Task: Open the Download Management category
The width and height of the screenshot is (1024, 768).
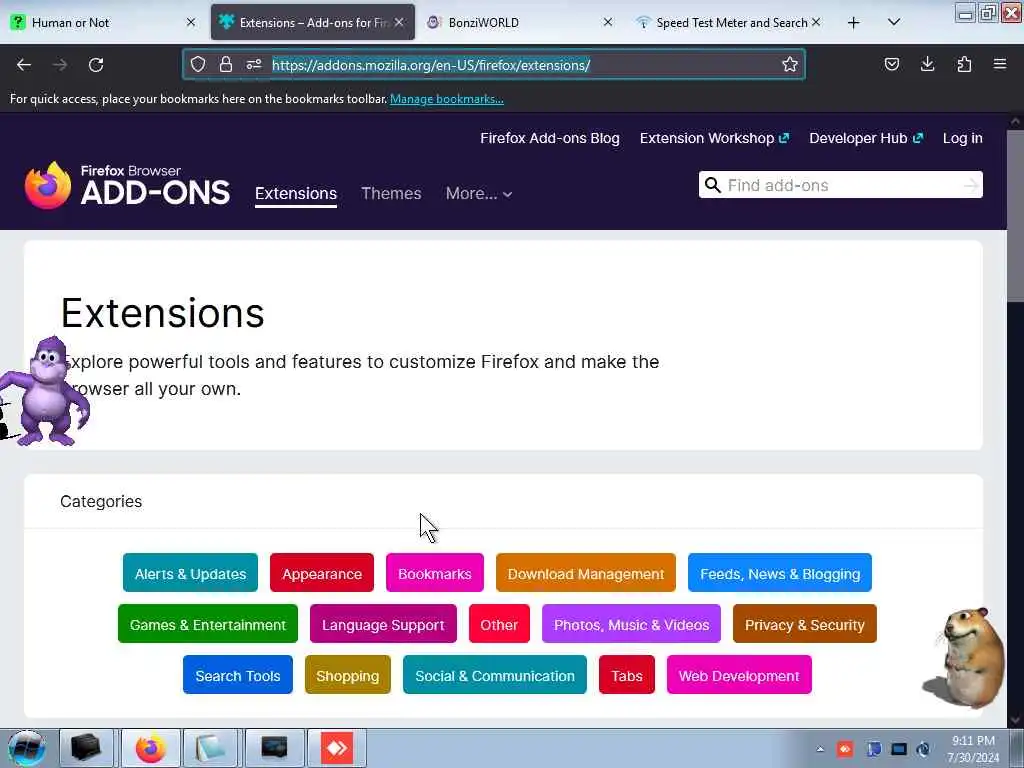Action: (x=586, y=573)
